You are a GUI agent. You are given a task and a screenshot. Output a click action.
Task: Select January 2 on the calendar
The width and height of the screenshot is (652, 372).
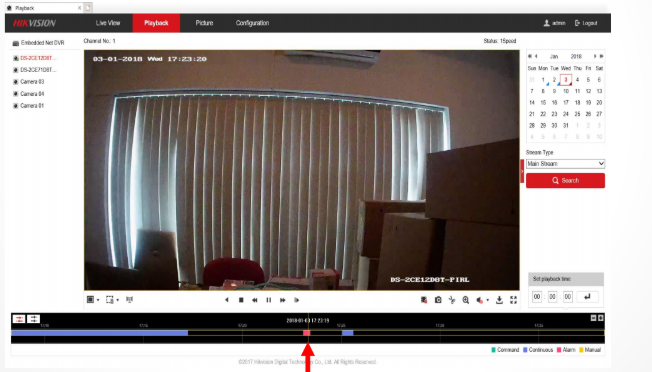click(554, 80)
